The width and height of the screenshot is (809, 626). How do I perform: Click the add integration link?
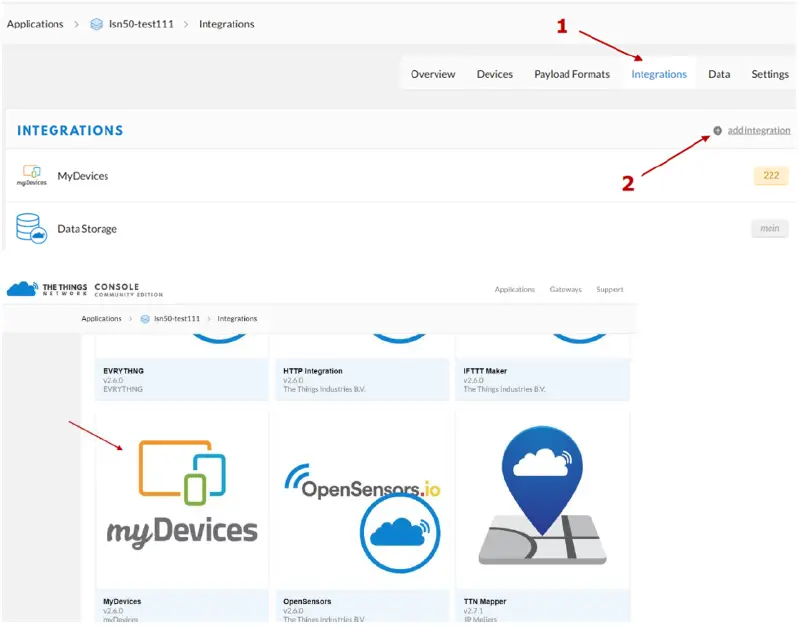tap(758, 131)
